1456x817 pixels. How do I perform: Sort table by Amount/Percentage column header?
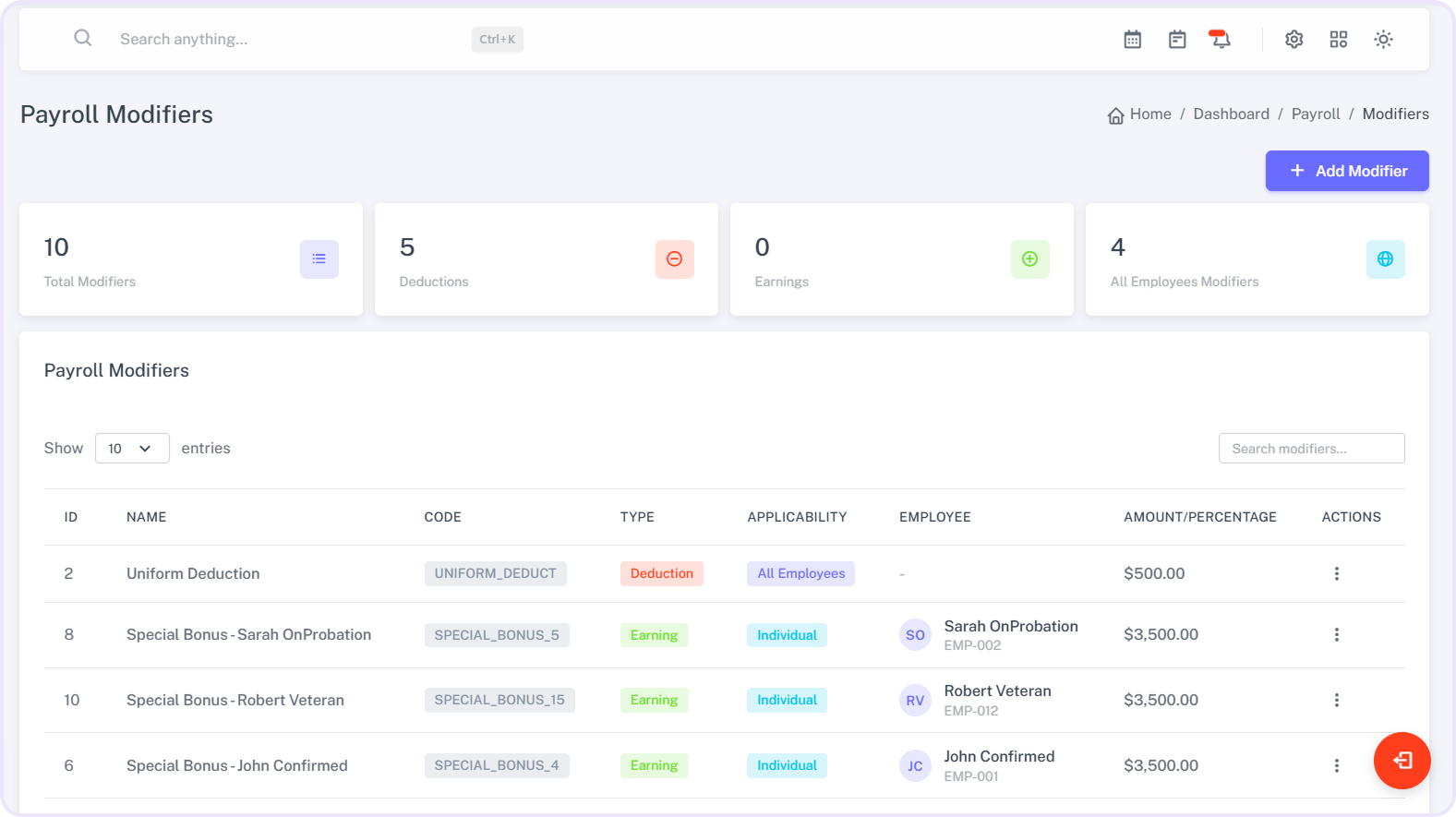point(1199,517)
